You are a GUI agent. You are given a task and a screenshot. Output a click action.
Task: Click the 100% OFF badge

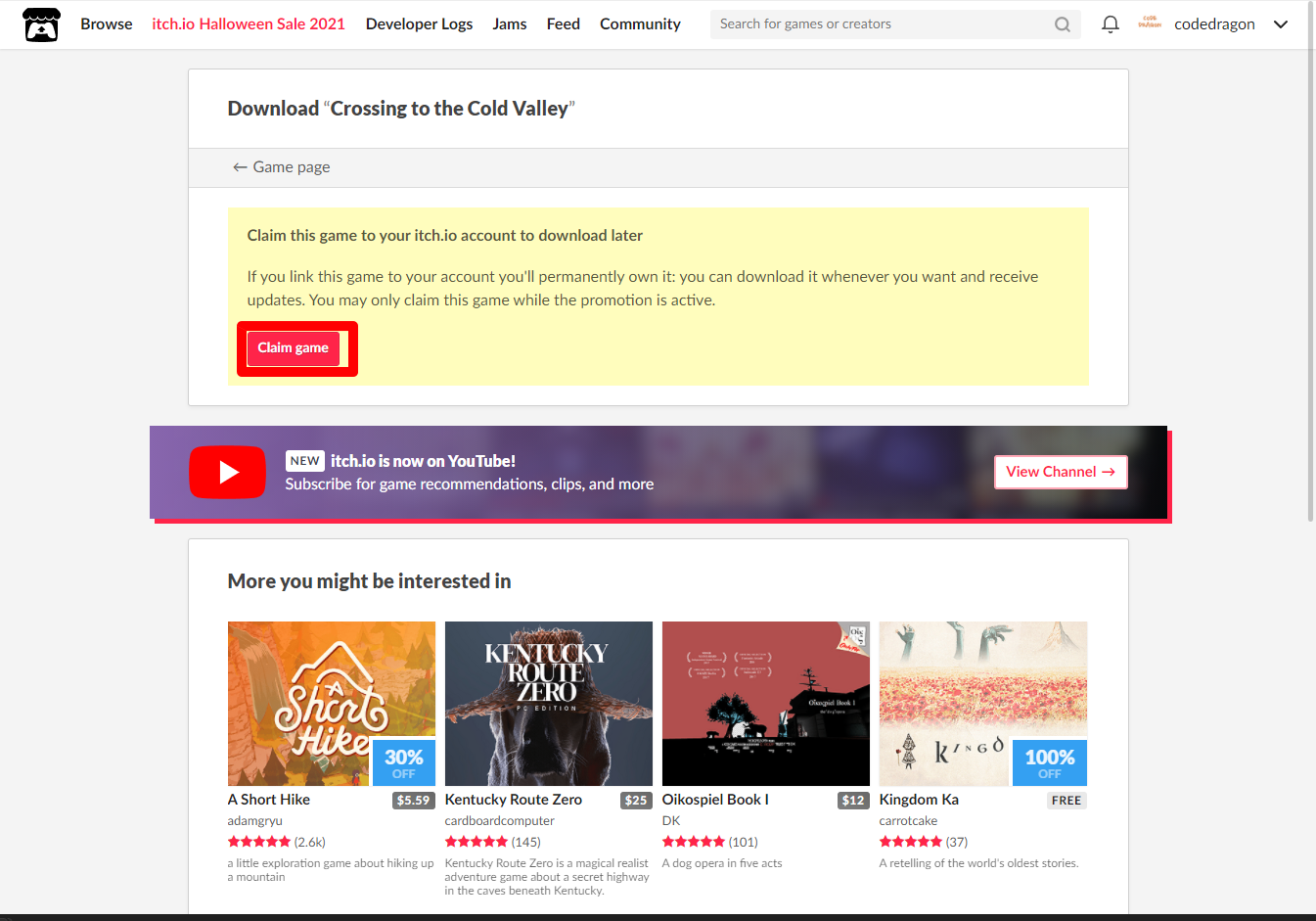(x=1050, y=762)
